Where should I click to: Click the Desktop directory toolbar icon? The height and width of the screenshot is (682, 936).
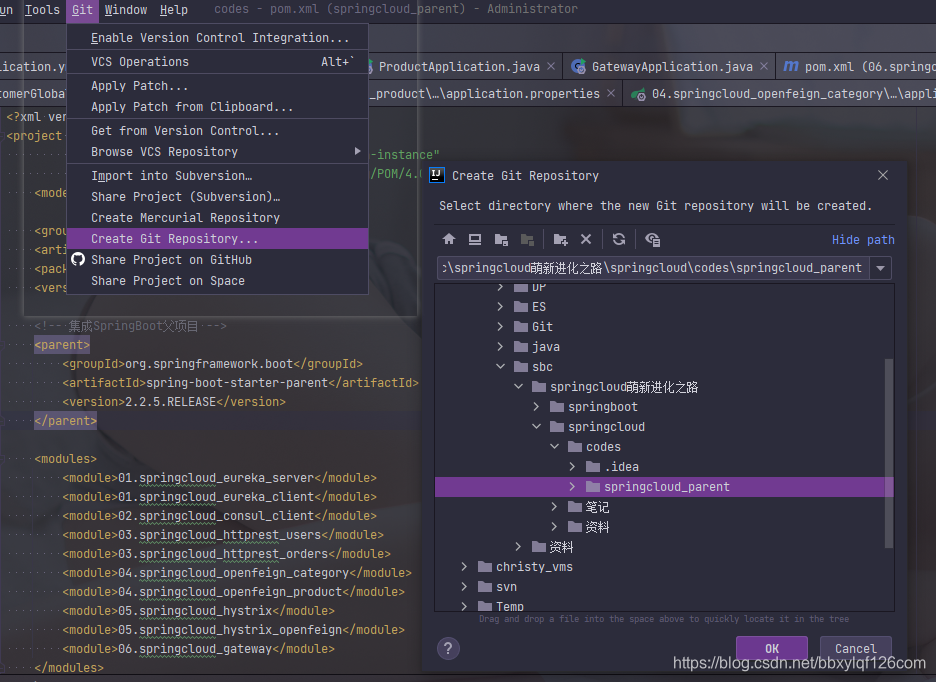(x=475, y=239)
